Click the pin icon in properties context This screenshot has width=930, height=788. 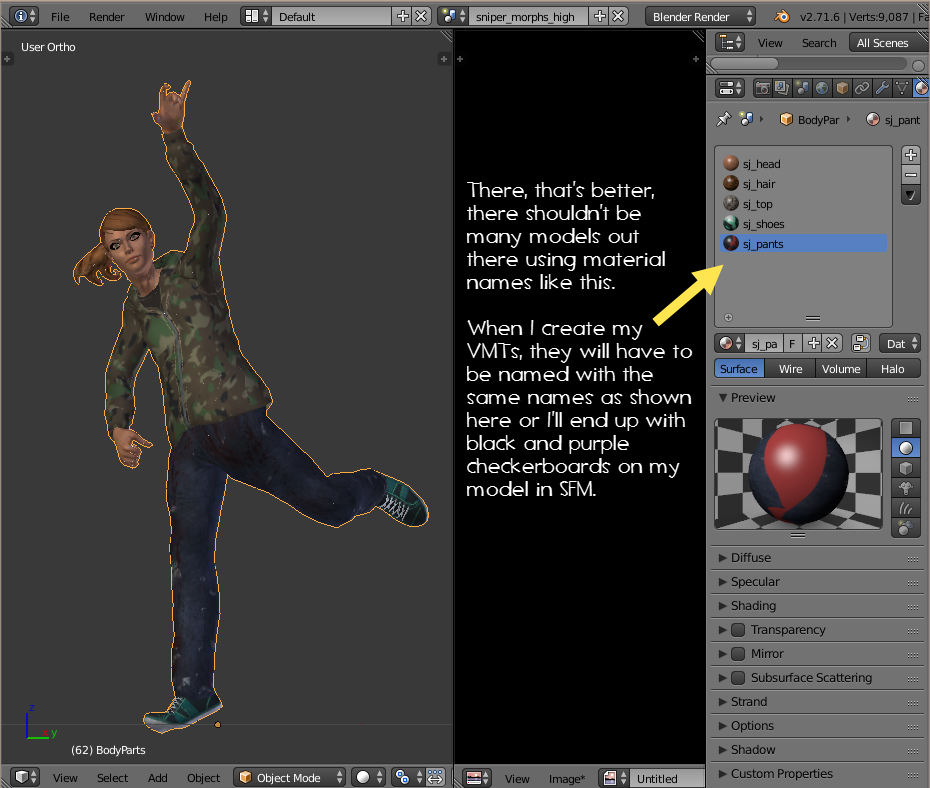(724, 119)
